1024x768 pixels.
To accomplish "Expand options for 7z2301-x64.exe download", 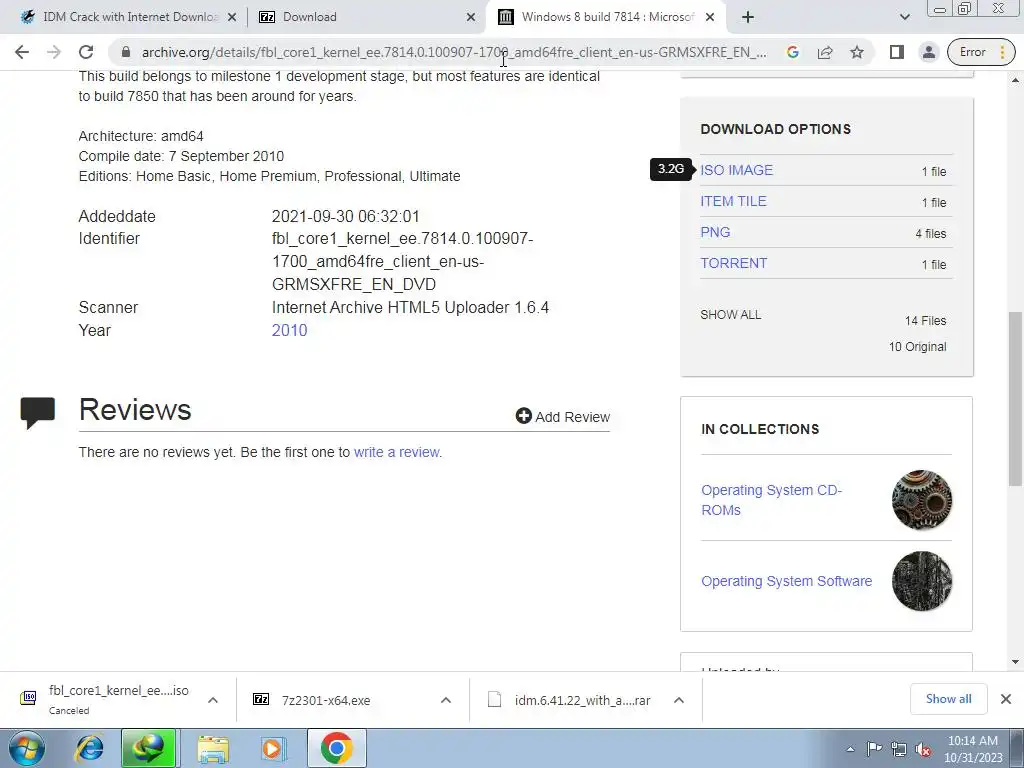I will (x=446, y=700).
